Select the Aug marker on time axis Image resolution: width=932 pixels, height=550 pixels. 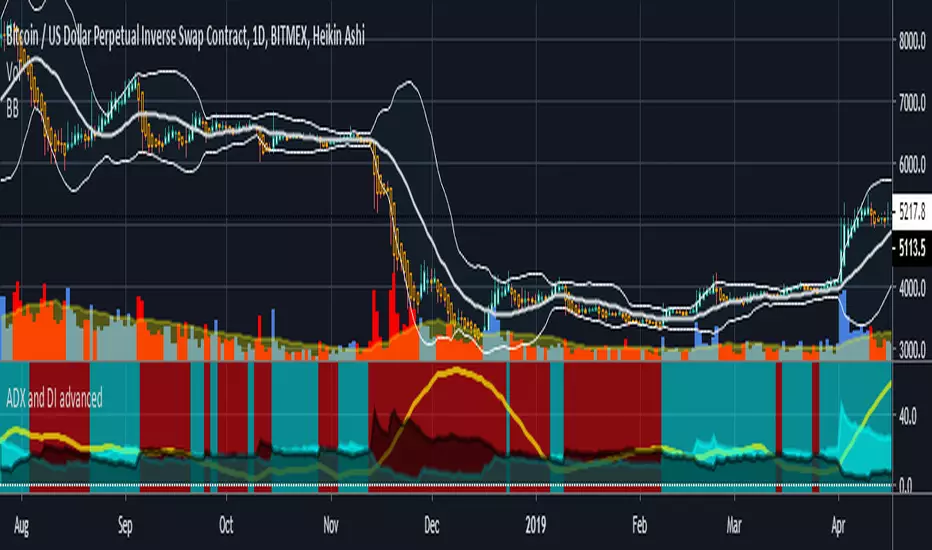[21, 526]
